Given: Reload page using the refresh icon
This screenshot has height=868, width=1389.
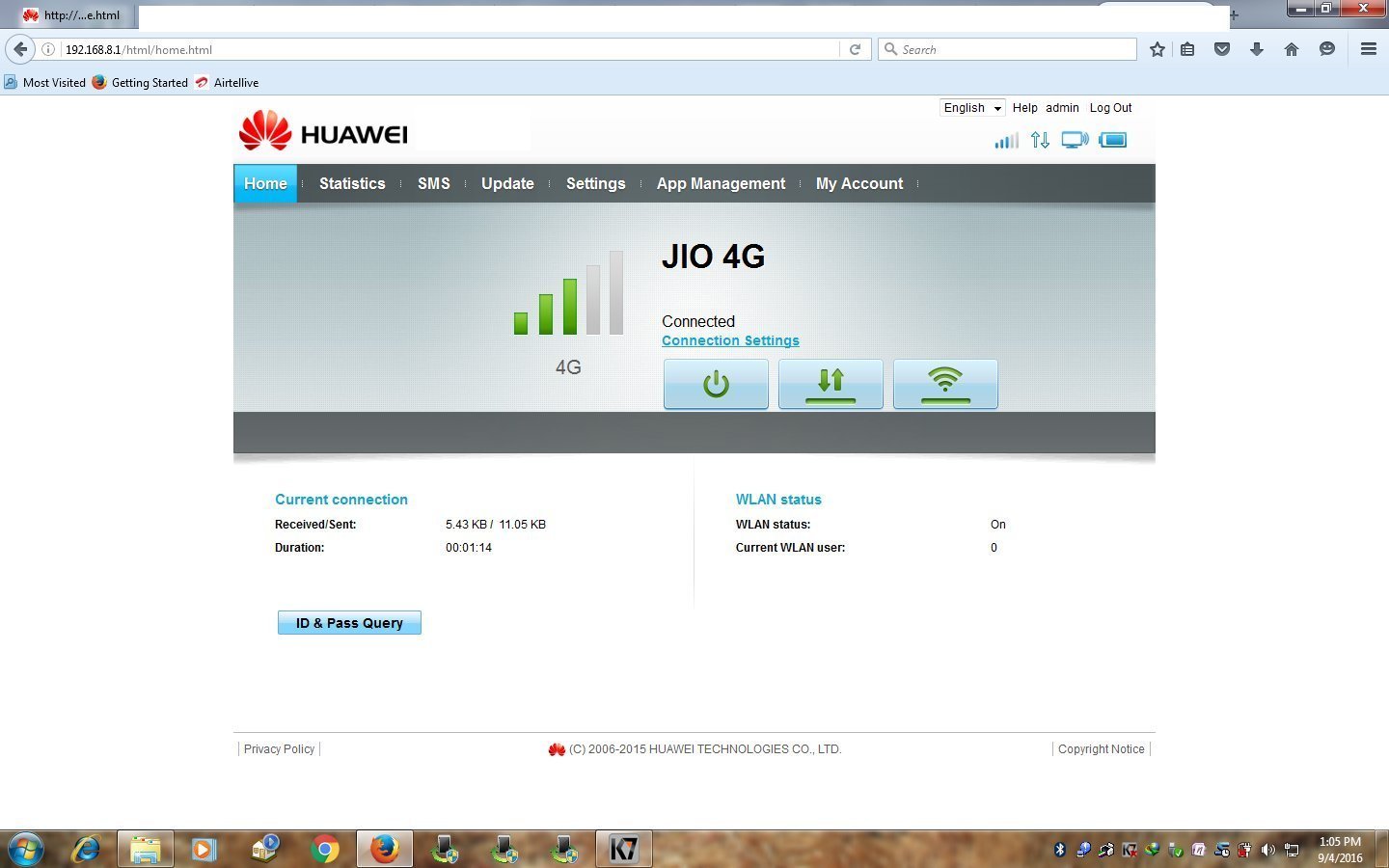Looking at the screenshot, I should coord(855,49).
